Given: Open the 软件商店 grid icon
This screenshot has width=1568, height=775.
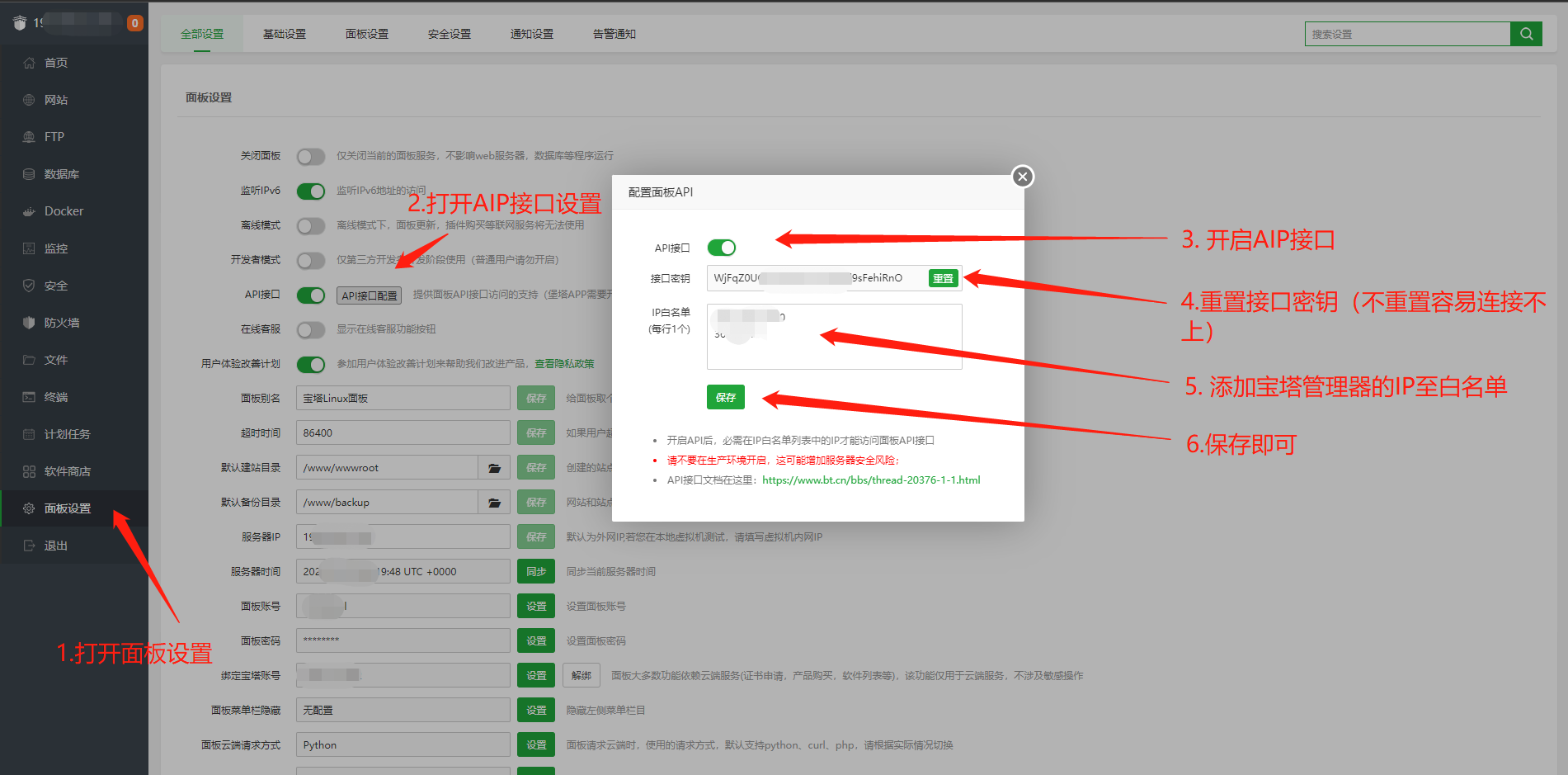Looking at the screenshot, I should pos(29,471).
